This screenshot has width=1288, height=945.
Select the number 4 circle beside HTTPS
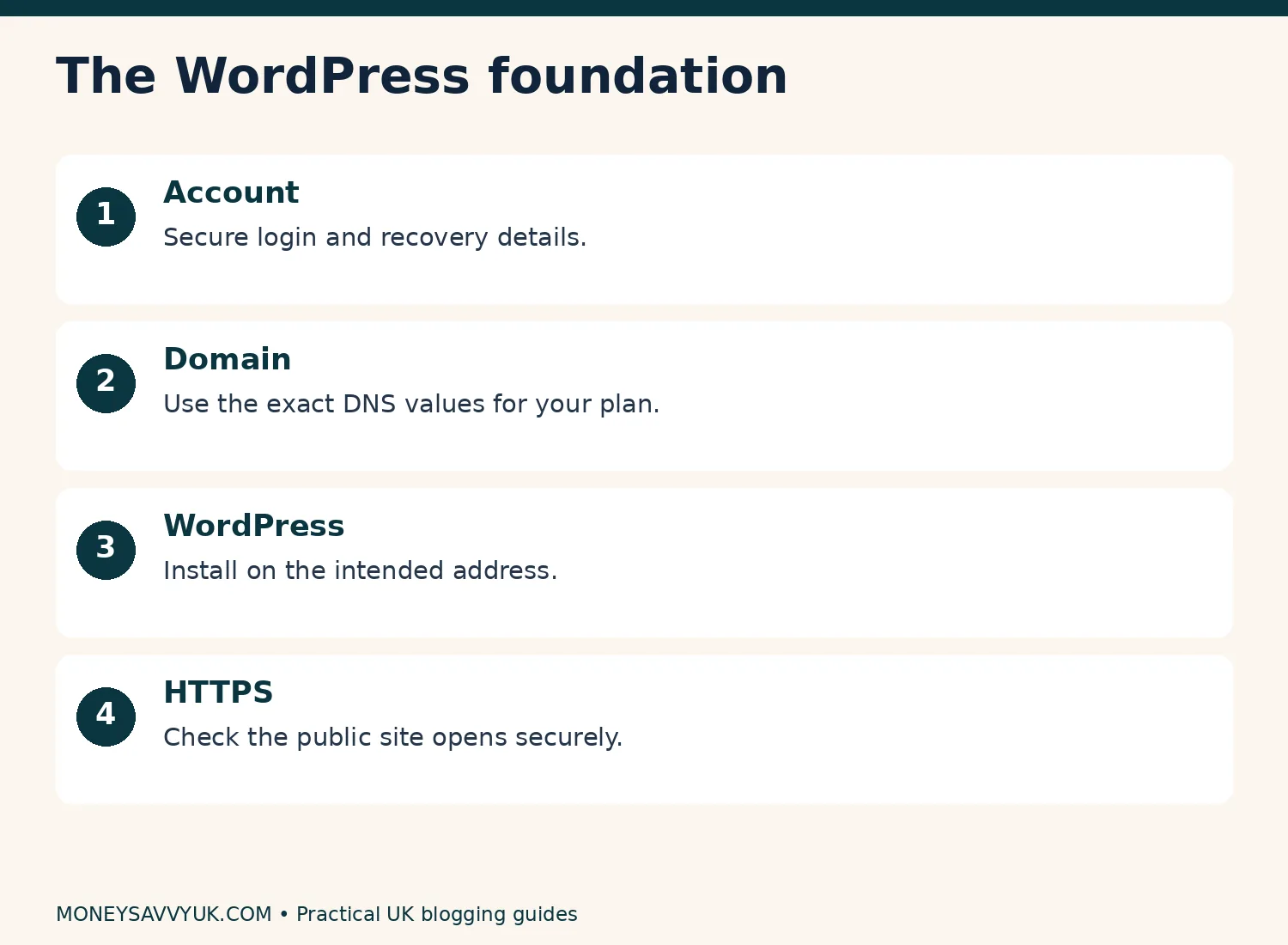(x=106, y=716)
